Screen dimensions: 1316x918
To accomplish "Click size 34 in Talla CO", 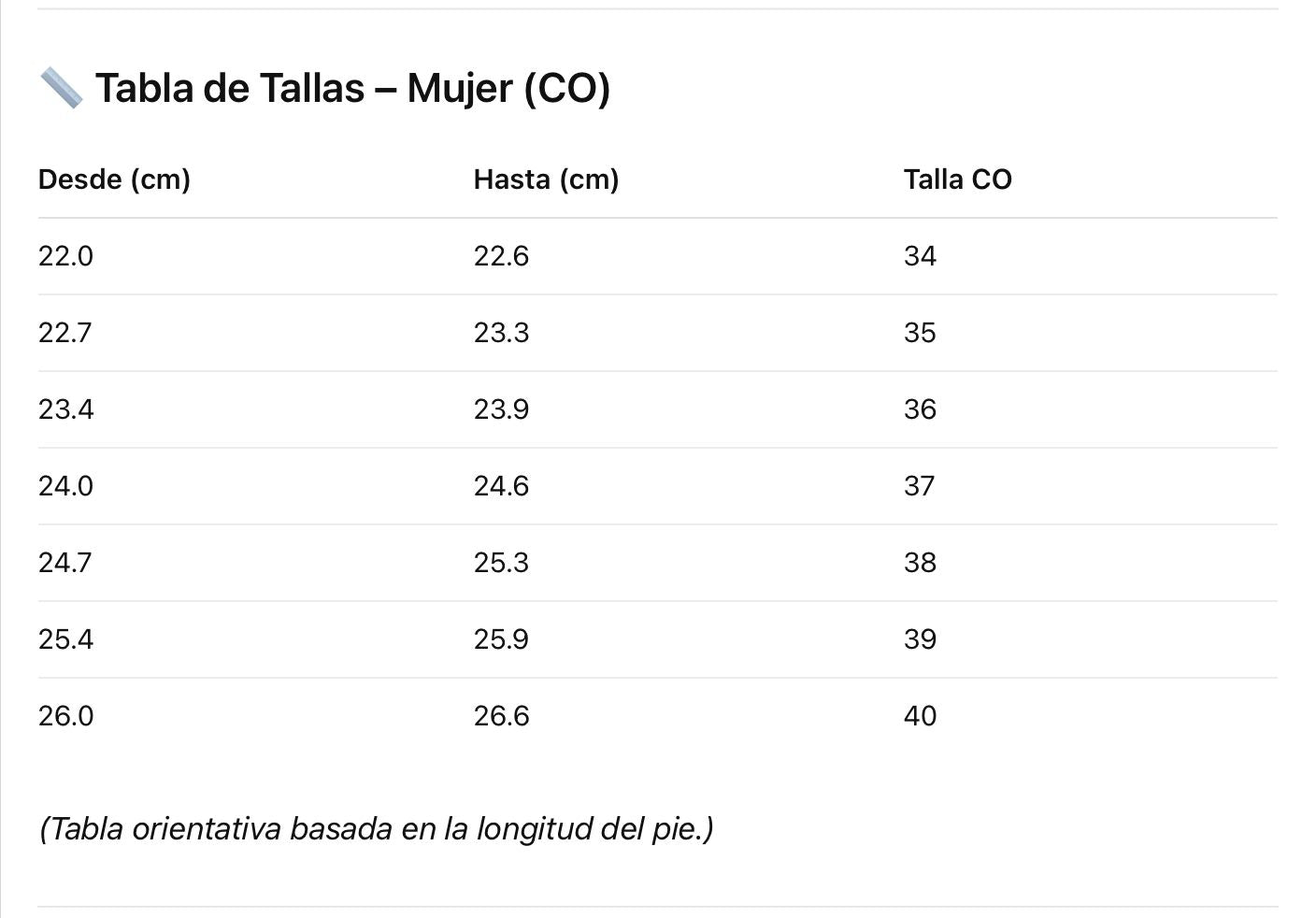I will coord(920,256).
